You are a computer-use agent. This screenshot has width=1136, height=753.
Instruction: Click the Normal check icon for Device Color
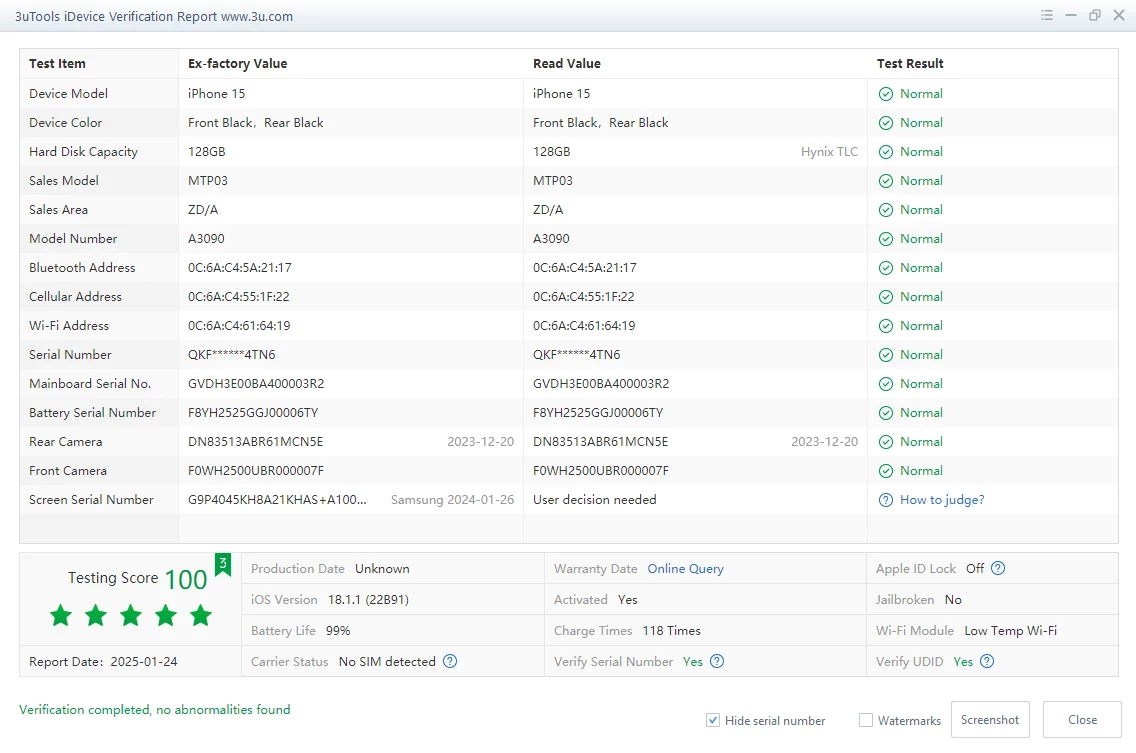885,123
